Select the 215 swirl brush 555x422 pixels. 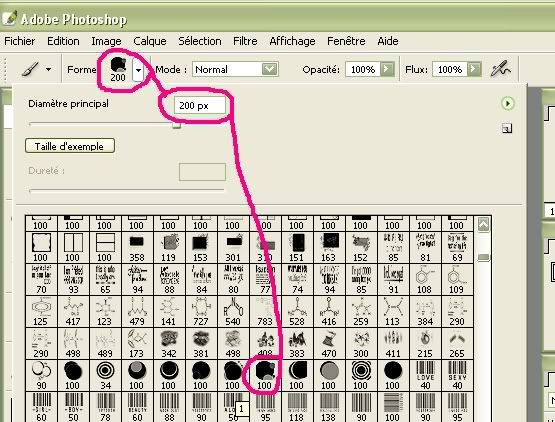pyautogui.click(x=425, y=343)
